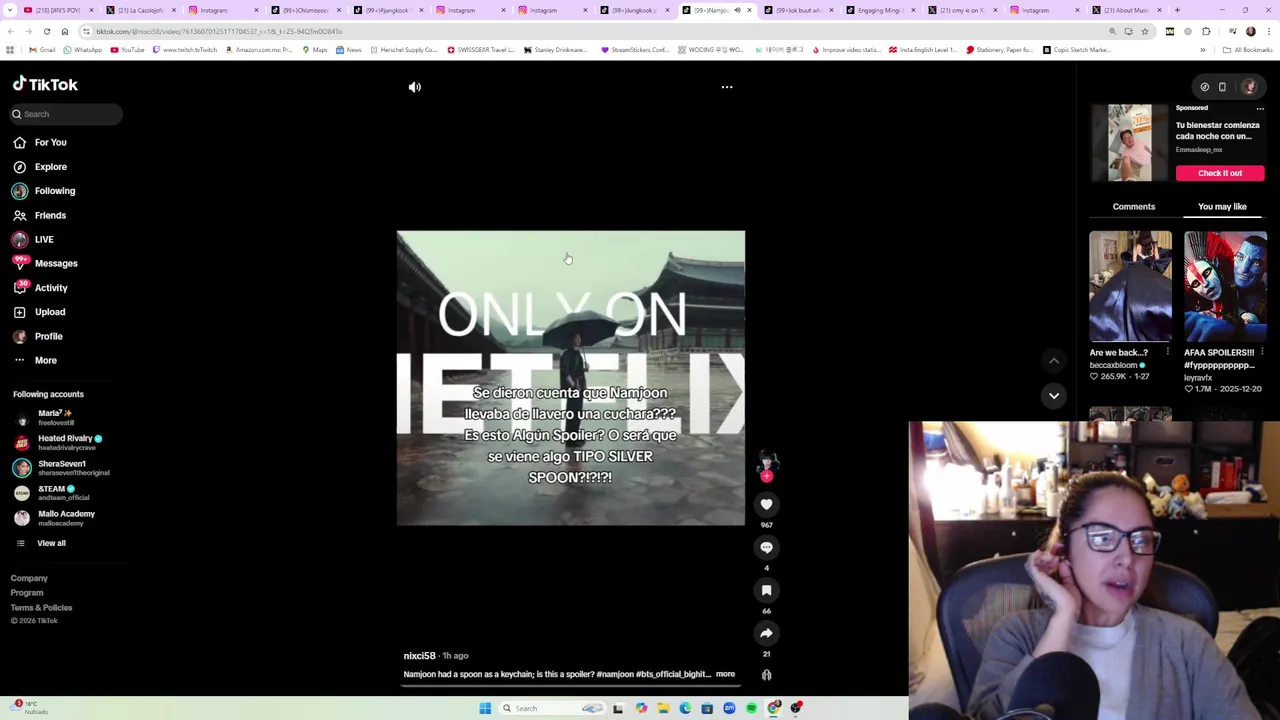This screenshot has width=1280, height=720.
Task: Expand the Company footer section
Action: (29, 578)
